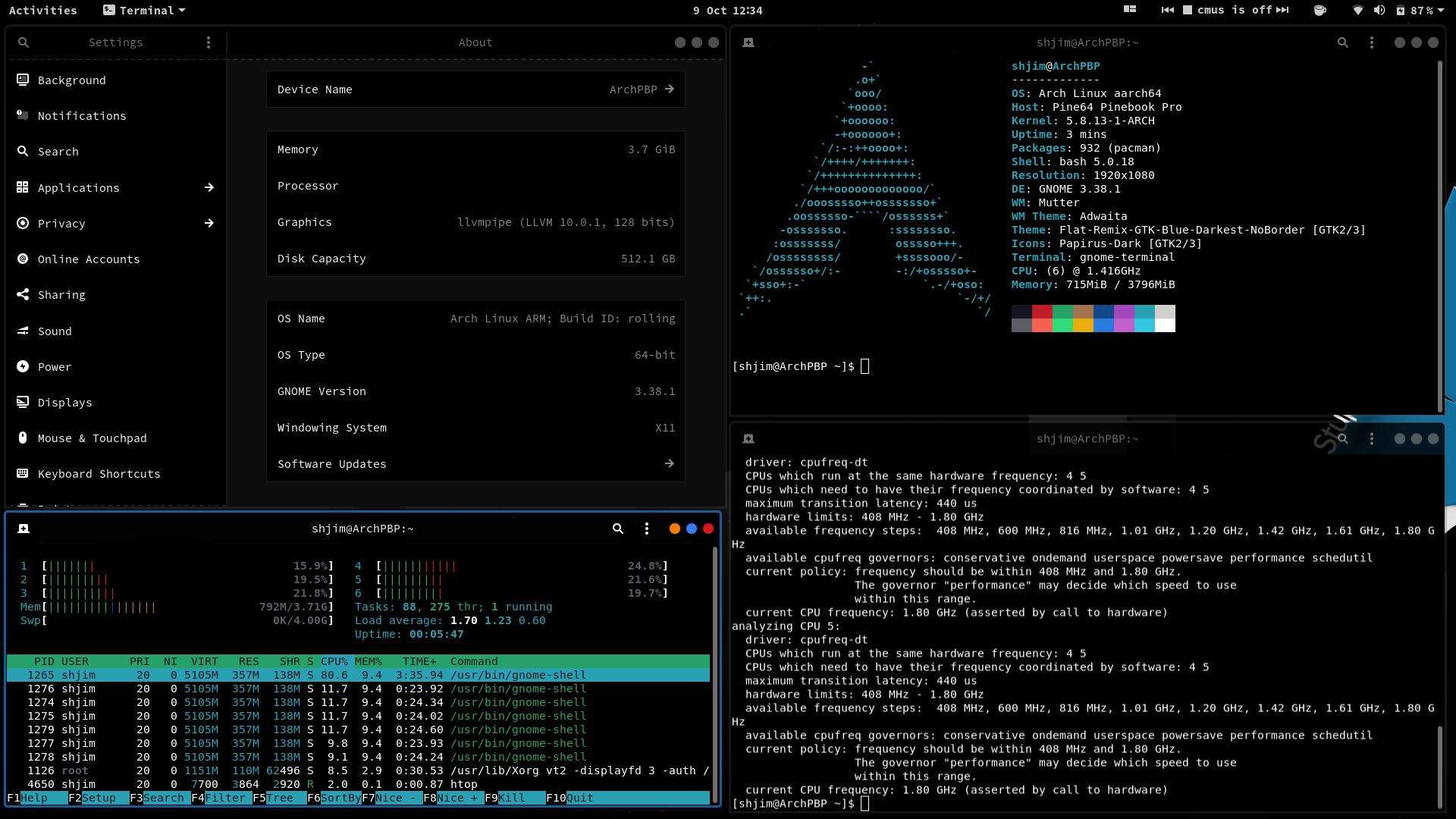This screenshot has height=819, width=1456.
Task: Click htop F4 Filter button
Action: 221,798
